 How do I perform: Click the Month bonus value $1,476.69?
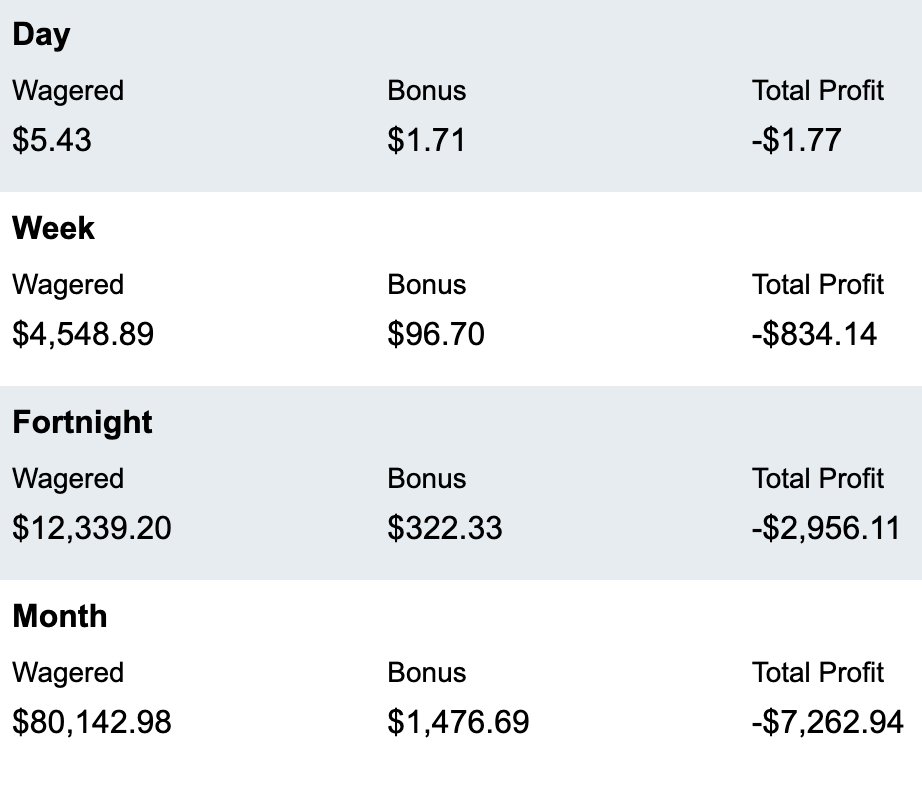[x=458, y=722]
